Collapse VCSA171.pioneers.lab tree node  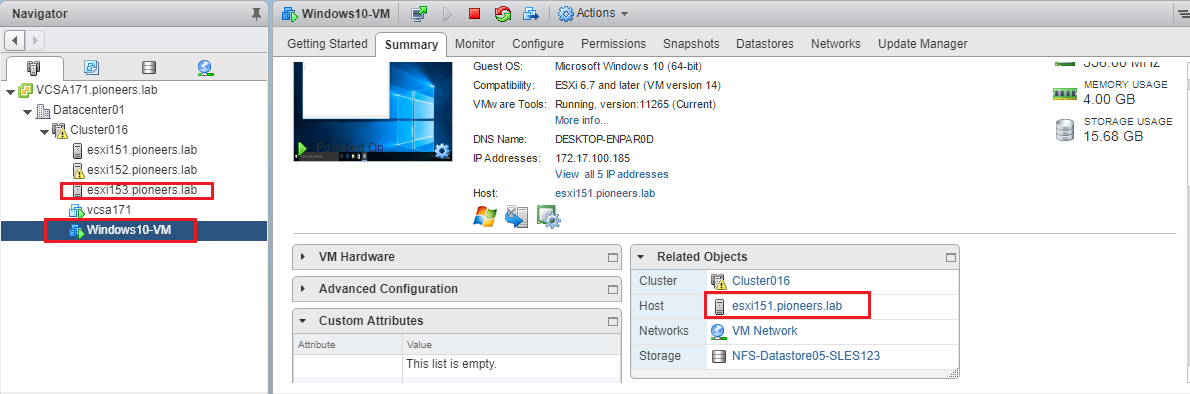[10, 91]
